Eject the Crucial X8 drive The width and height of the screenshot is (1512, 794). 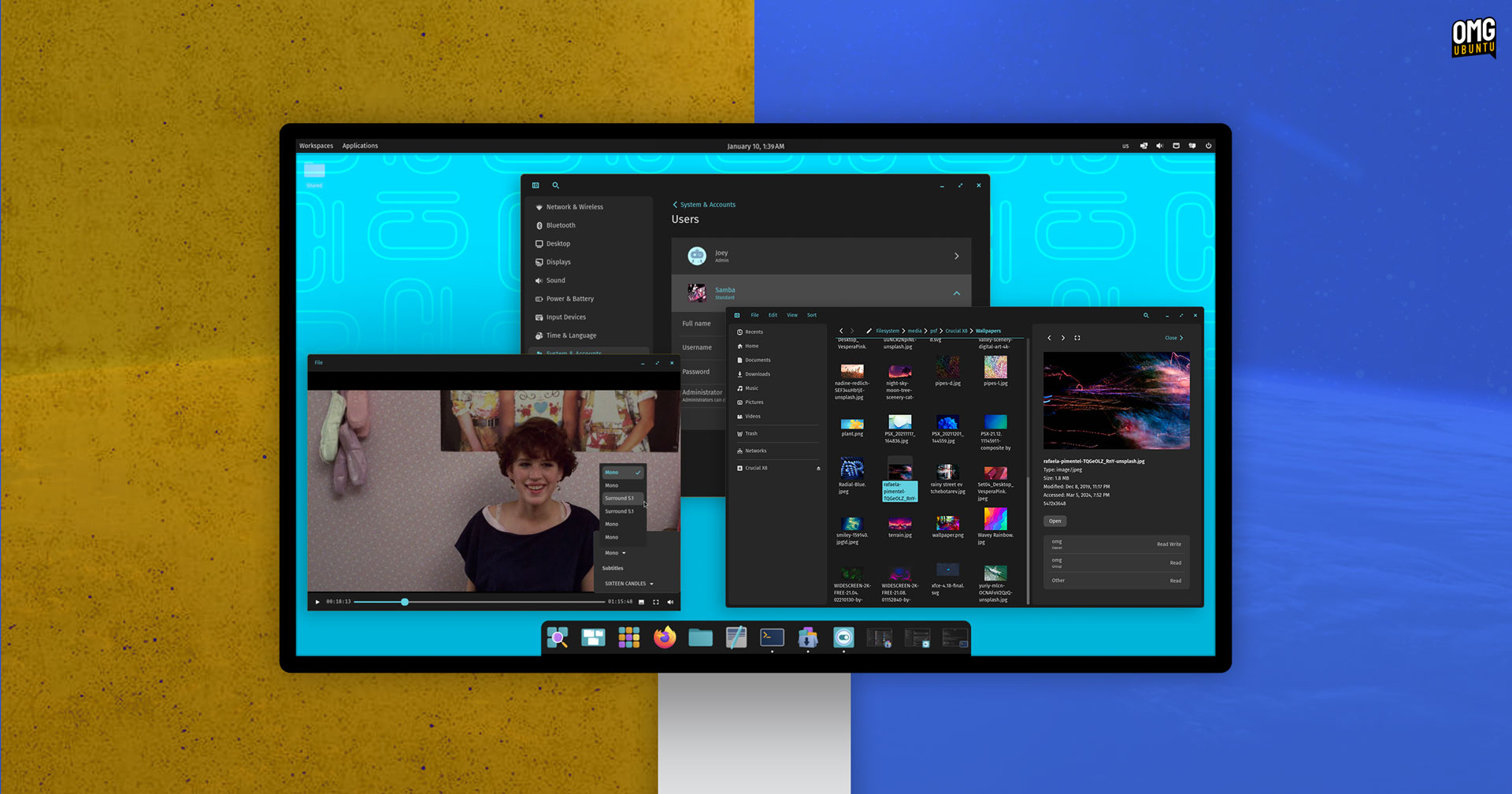pos(818,468)
